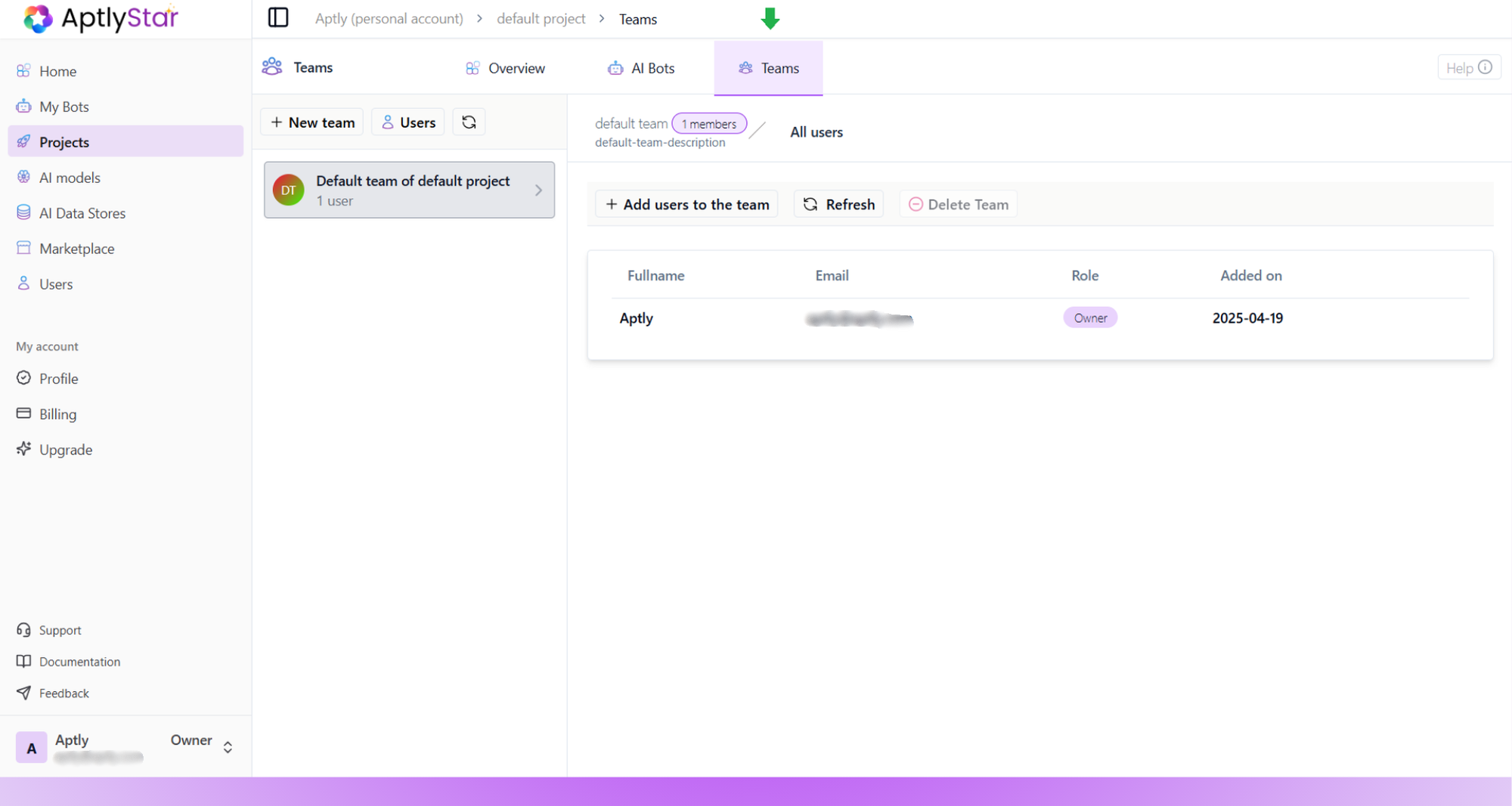Select the Teams tab

(x=768, y=68)
